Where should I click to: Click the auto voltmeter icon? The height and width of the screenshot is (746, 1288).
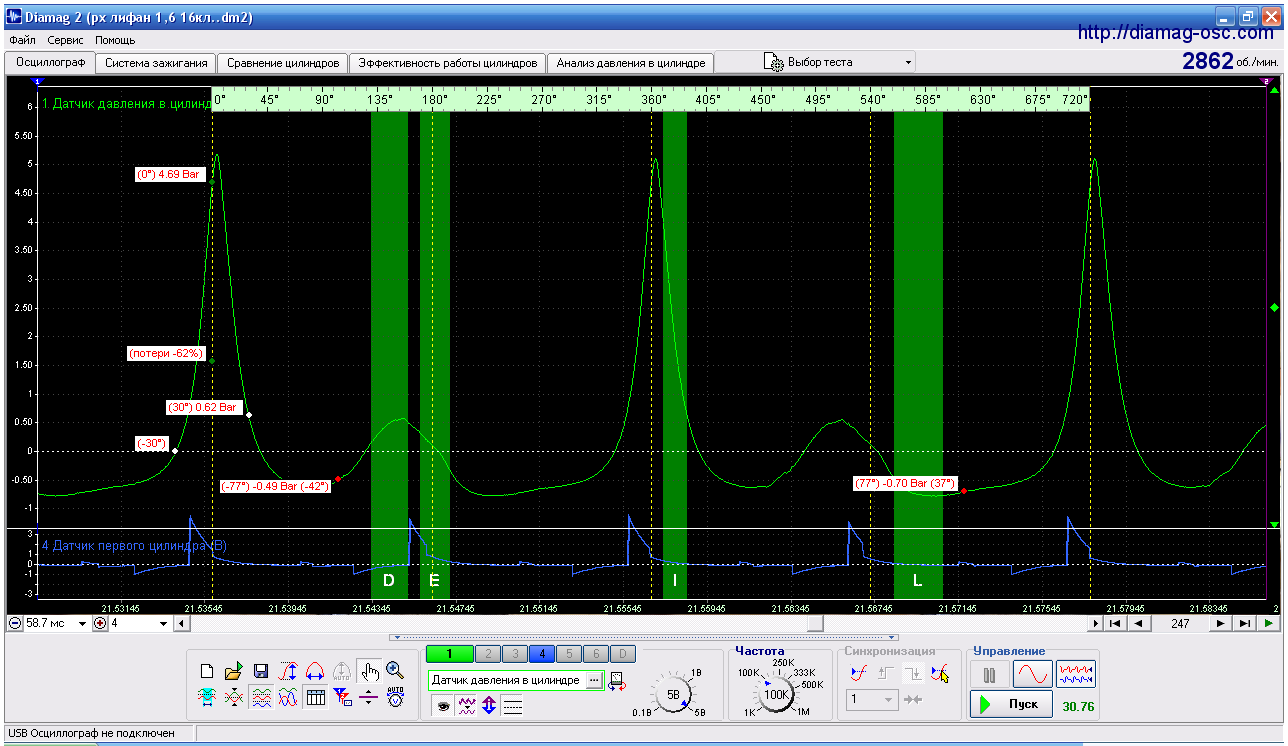[x=395, y=697]
